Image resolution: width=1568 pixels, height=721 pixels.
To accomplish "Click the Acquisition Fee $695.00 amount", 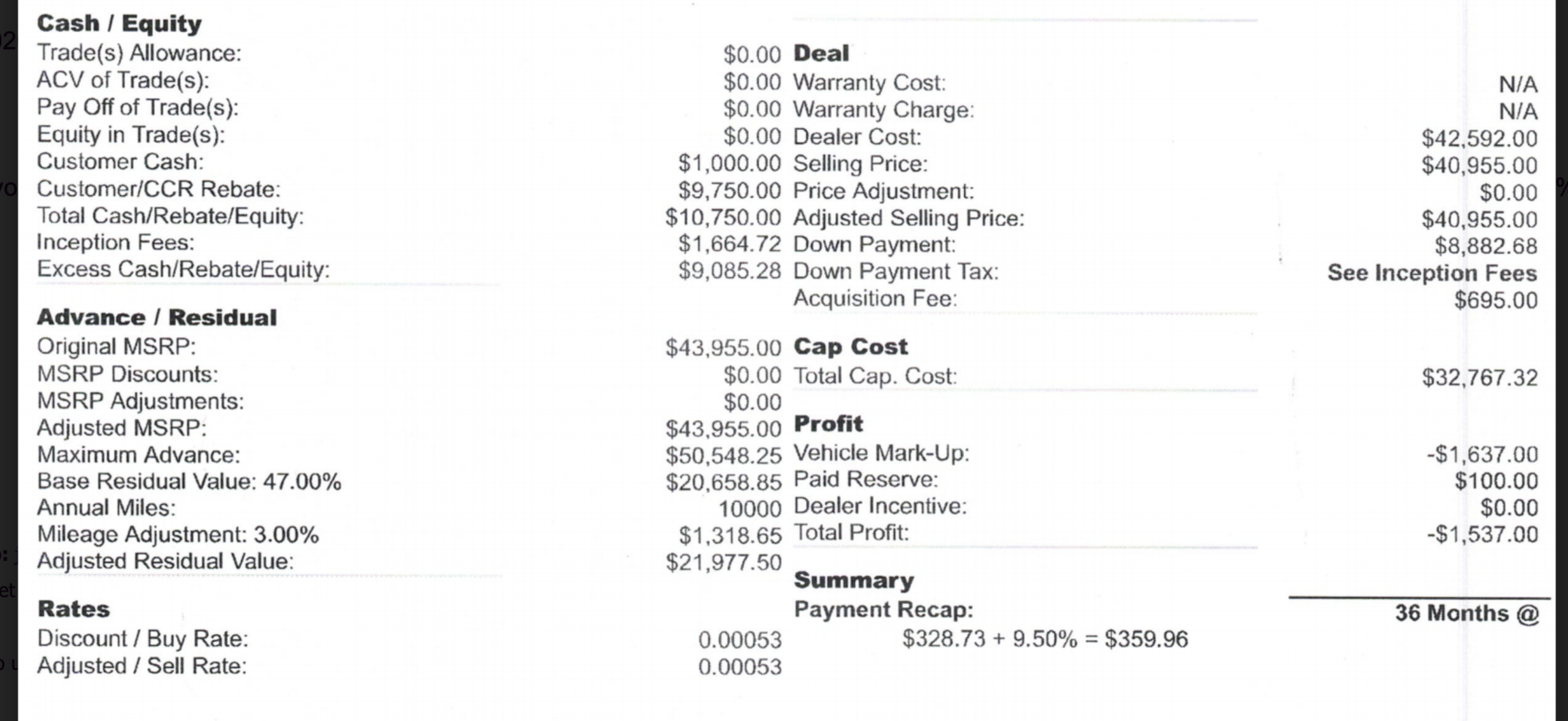I will pos(1496,300).
